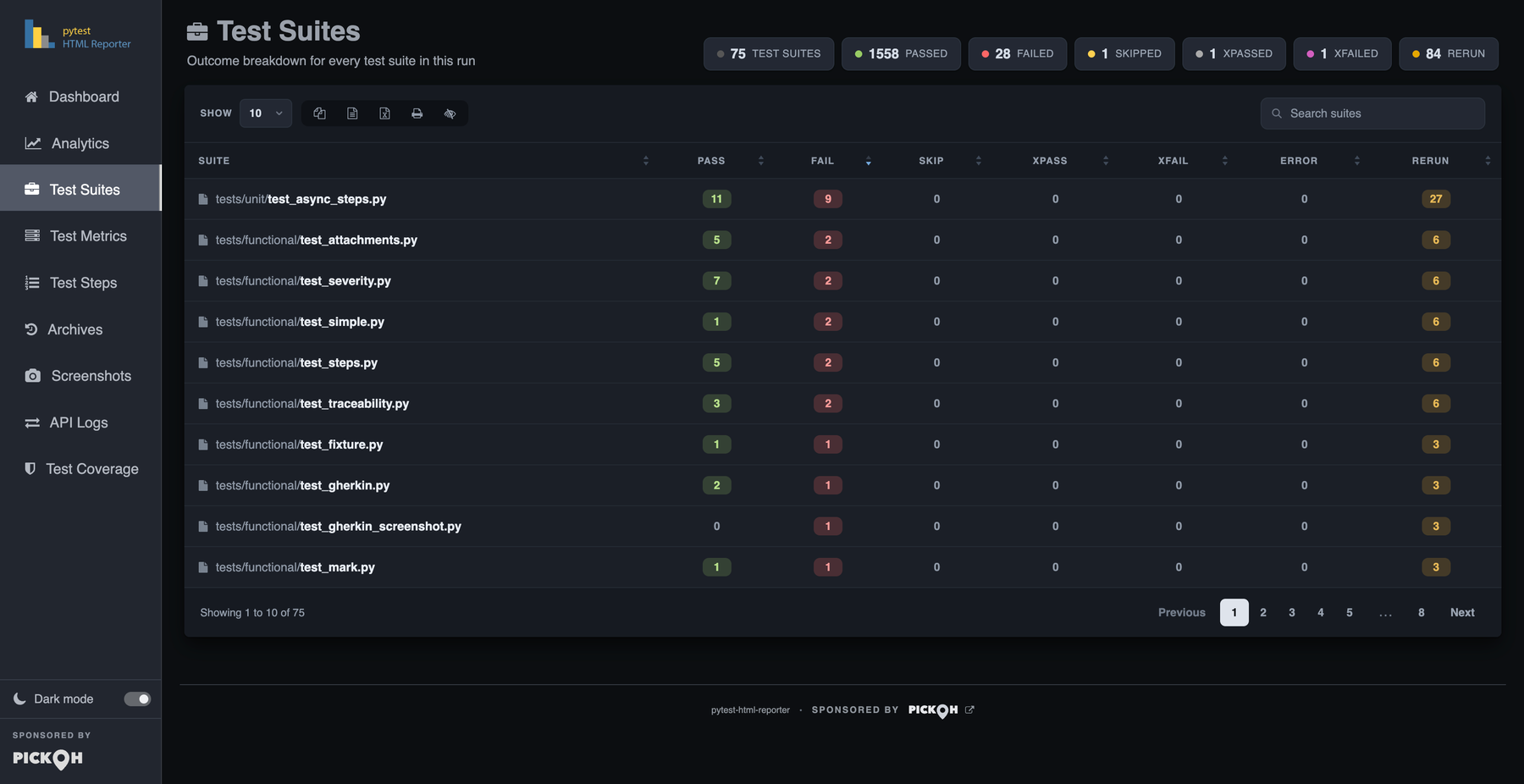Click the Previous pagination button
This screenshot has width=1524, height=784.
point(1182,612)
